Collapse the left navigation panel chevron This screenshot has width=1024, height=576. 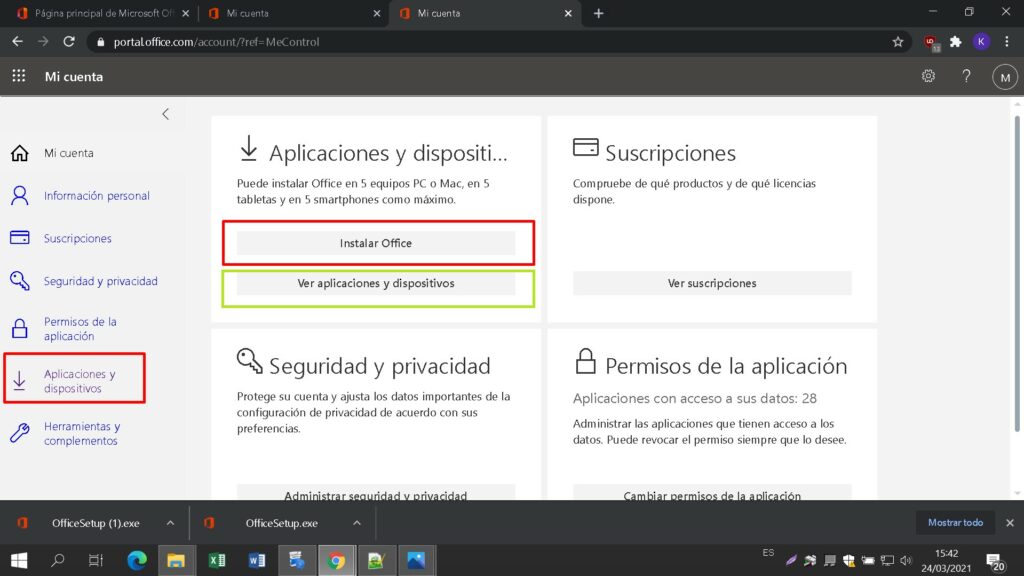[x=166, y=114]
